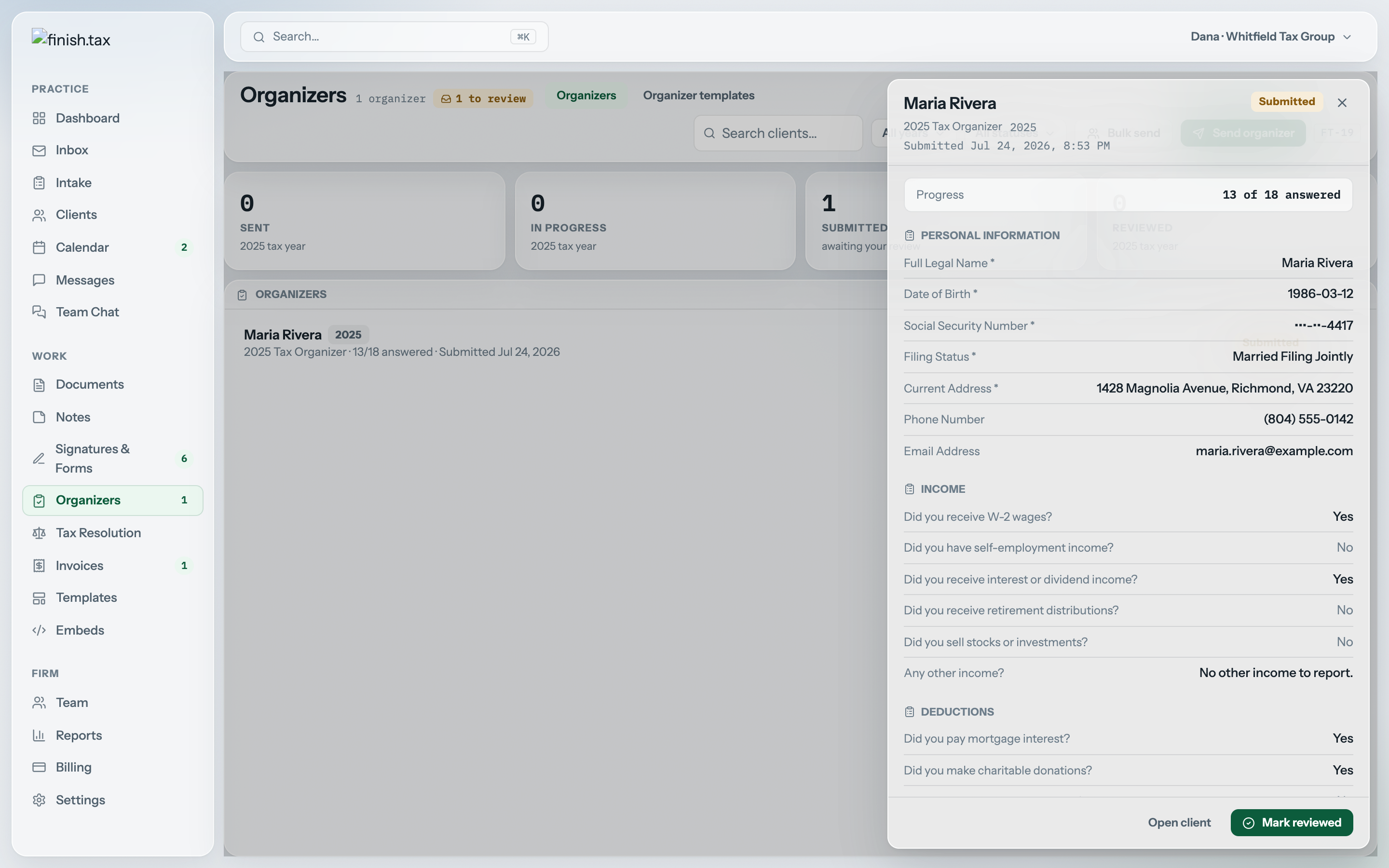Click the Billing credit card icon

pos(39,768)
